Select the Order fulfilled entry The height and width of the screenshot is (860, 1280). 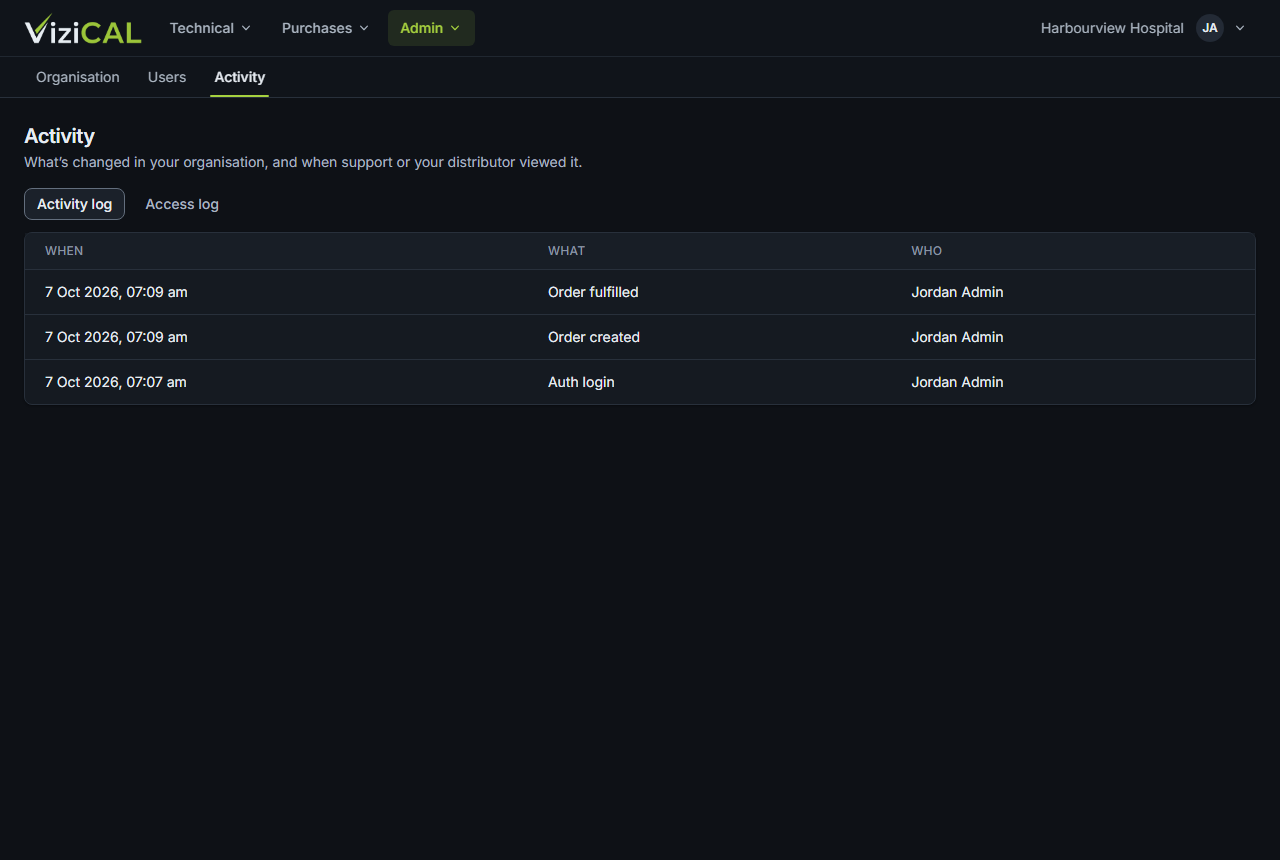tap(640, 292)
